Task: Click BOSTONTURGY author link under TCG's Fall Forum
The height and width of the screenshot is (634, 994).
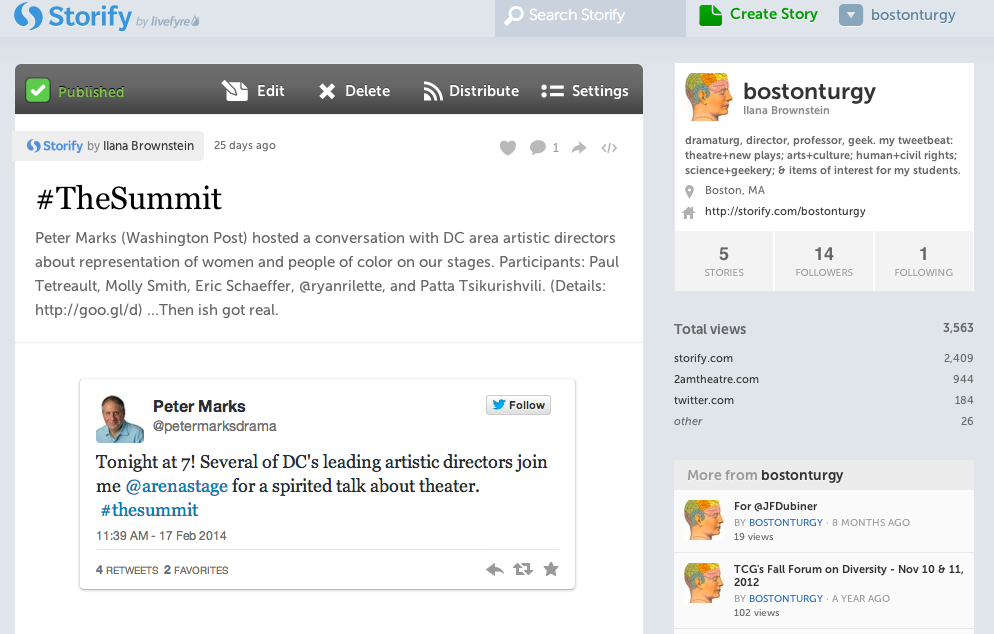Action: 785,598
